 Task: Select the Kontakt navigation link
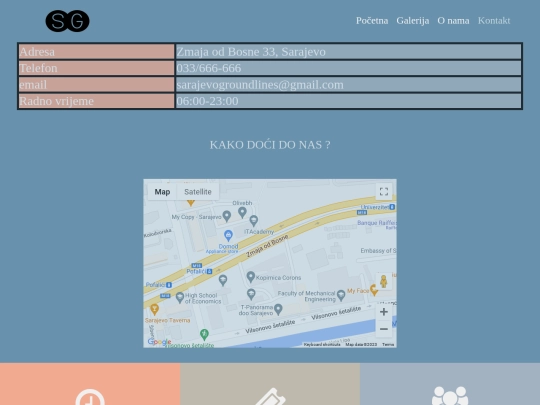(494, 21)
